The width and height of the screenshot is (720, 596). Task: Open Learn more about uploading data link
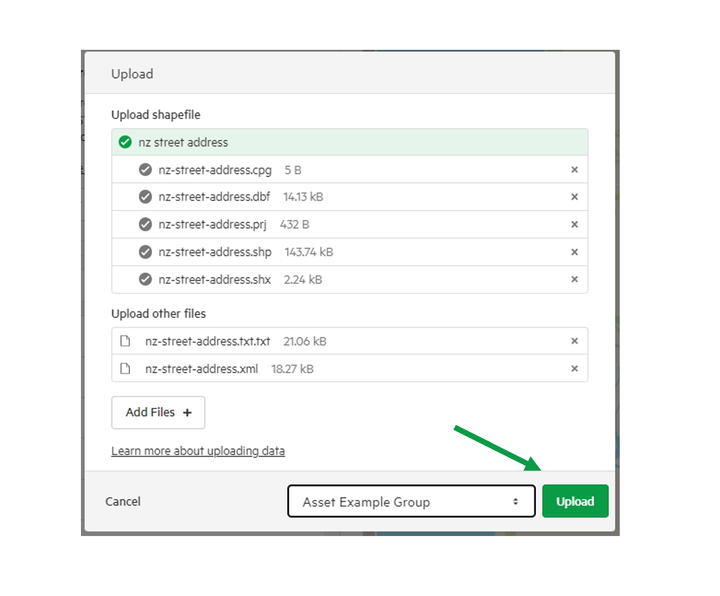click(198, 451)
